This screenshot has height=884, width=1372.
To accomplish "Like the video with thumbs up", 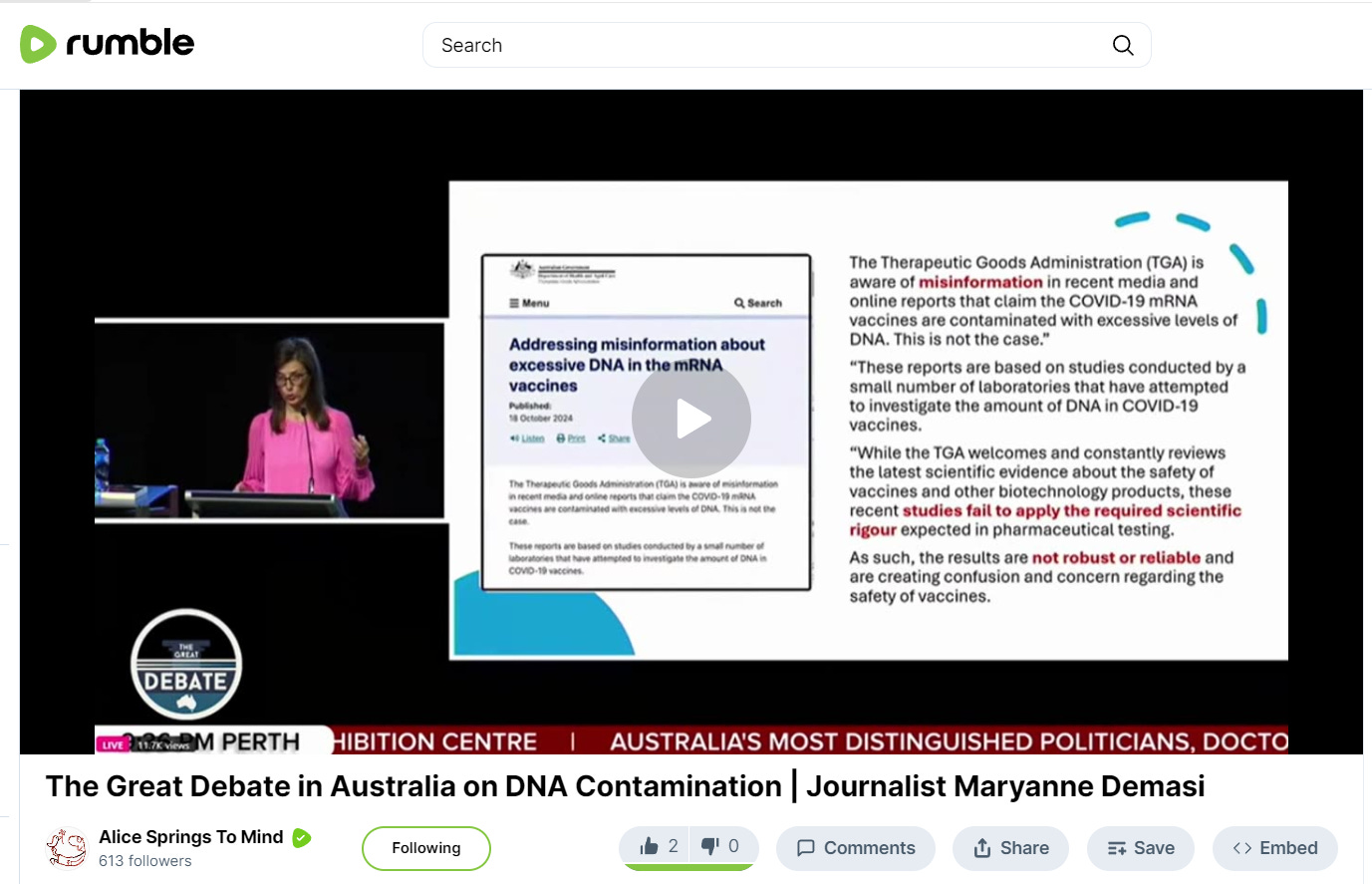I will pos(659,846).
